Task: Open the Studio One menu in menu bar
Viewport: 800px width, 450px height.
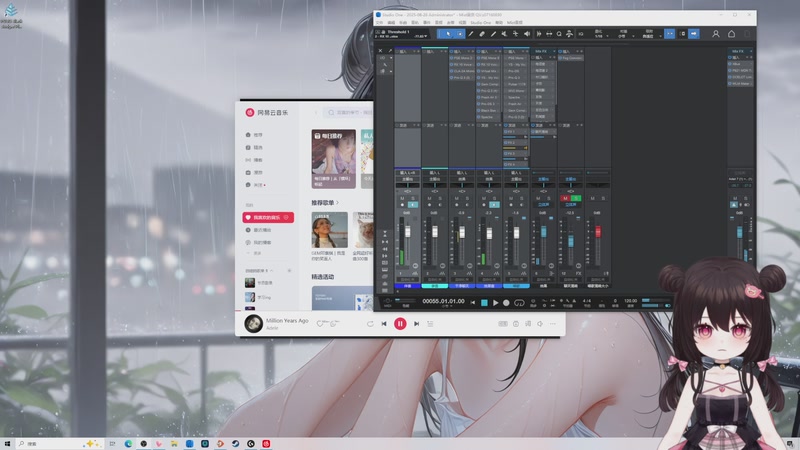Action: (481, 22)
